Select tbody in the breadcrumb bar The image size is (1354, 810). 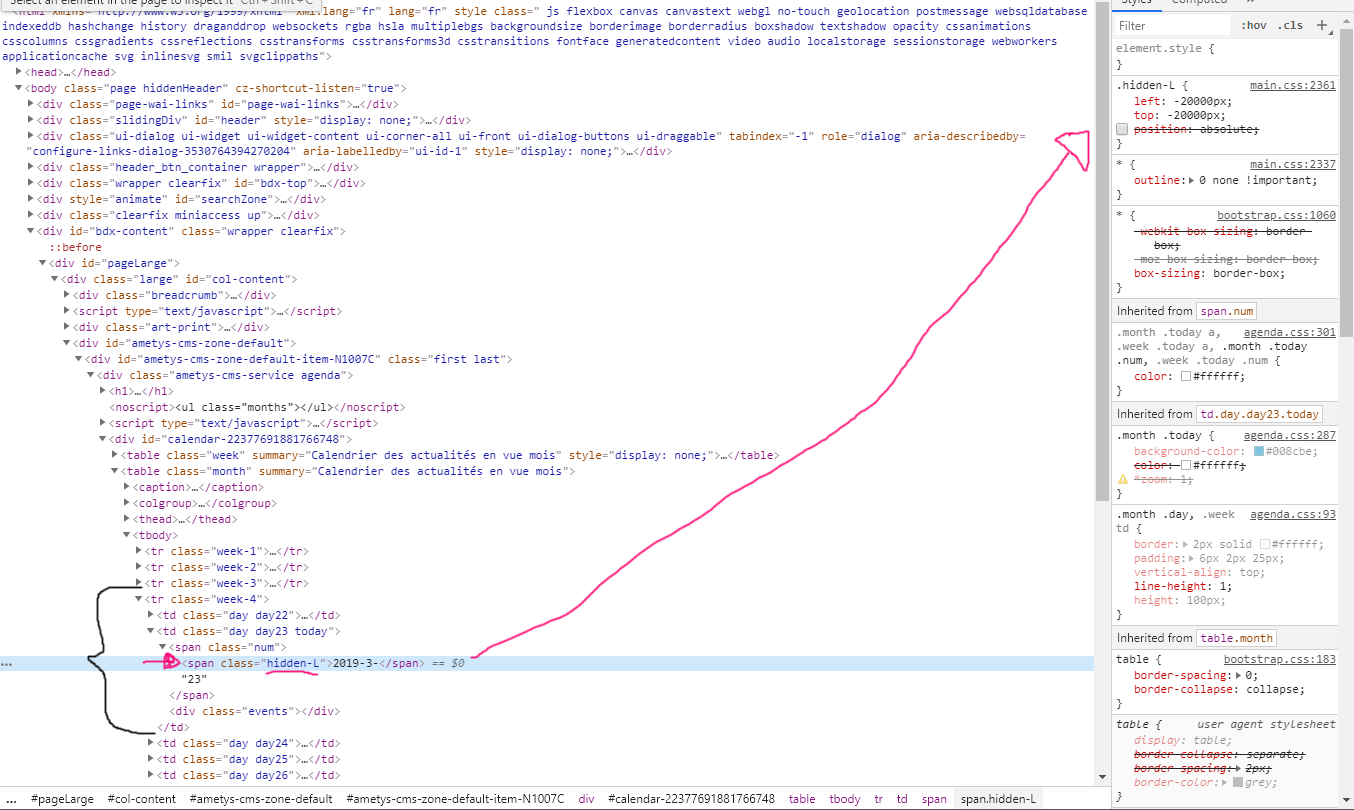(x=844, y=799)
